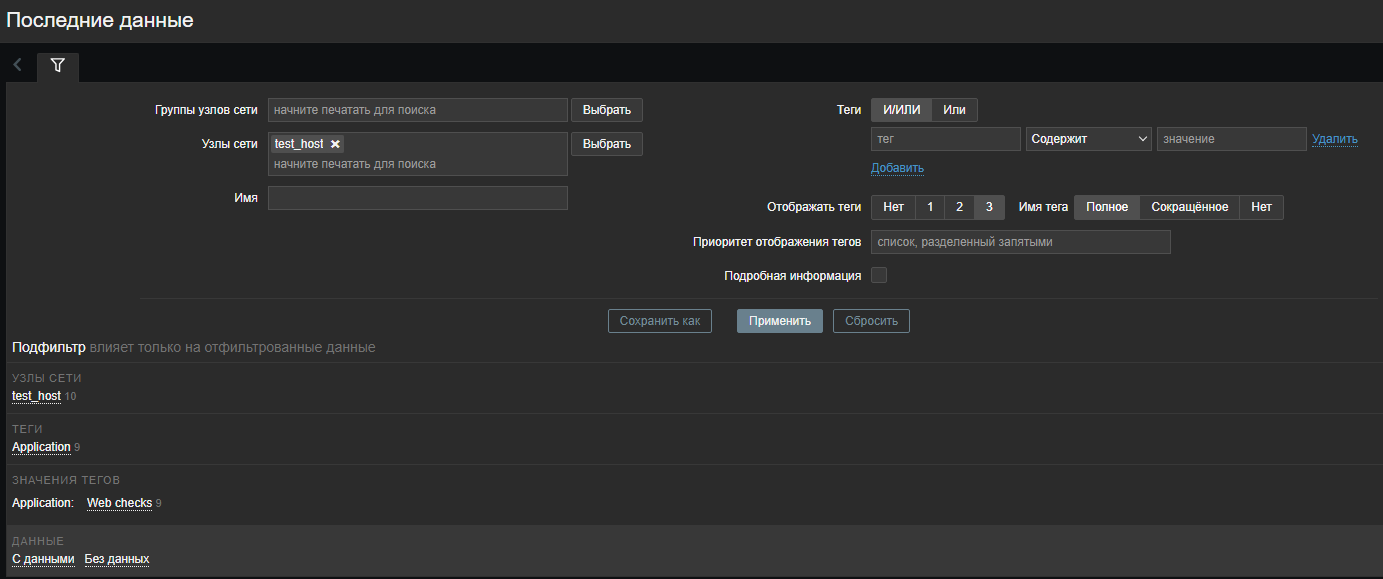Enable the Подробная информация checkbox

pyautogui.click(x=879, y=275)
